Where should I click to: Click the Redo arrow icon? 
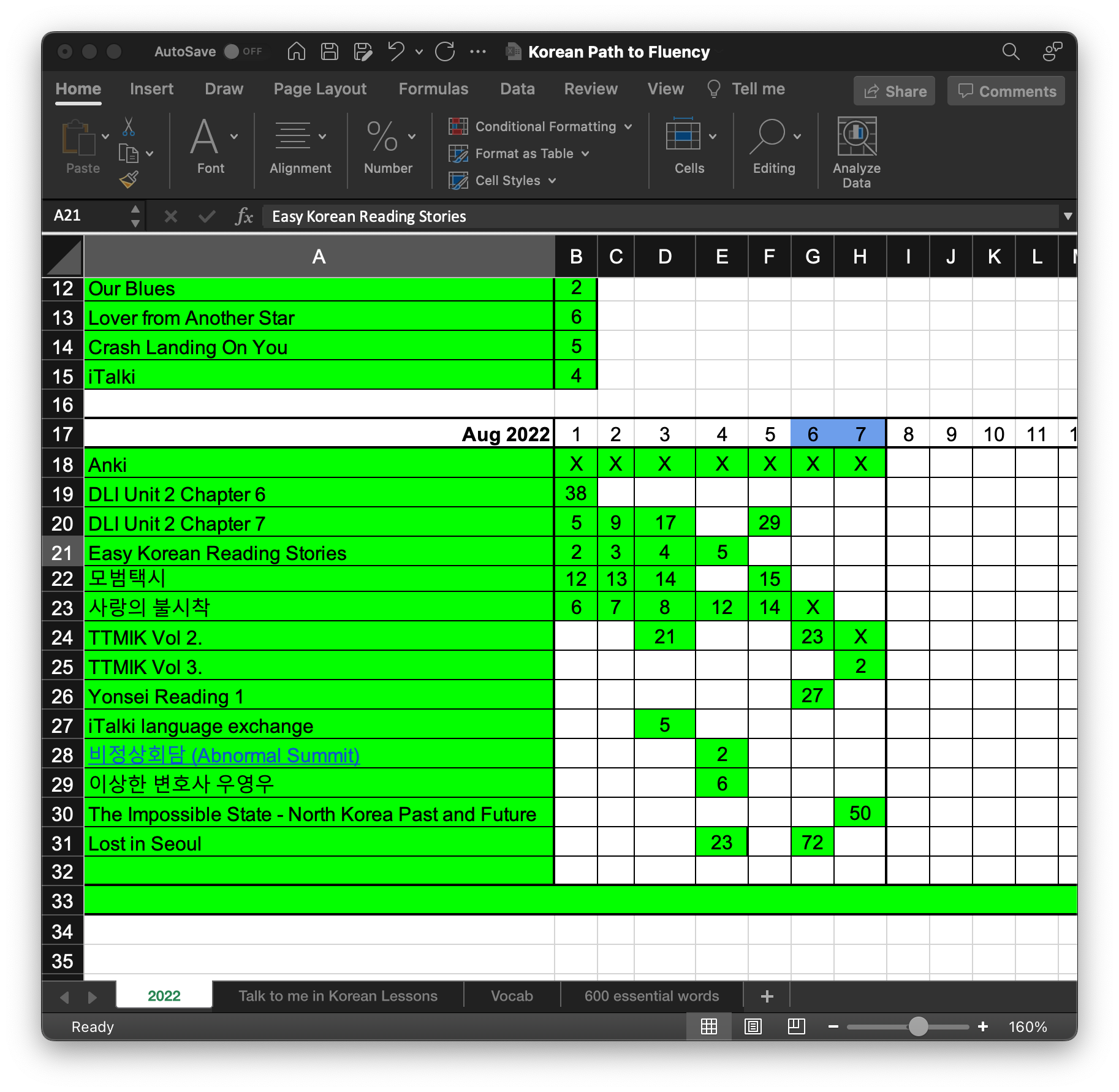coord(445,51)
